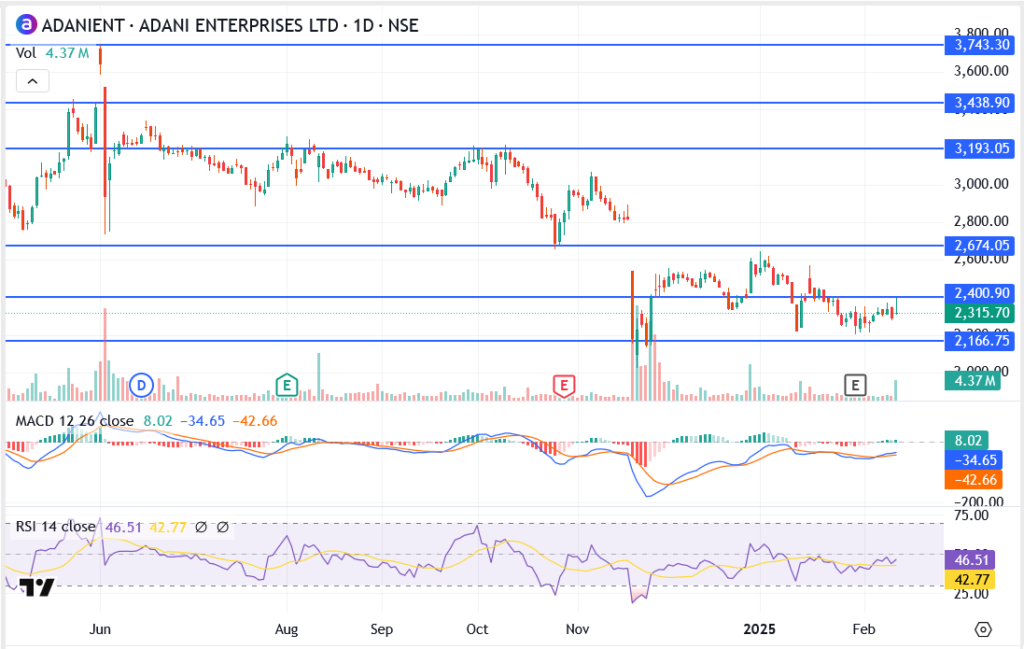Click the orange -42.66 signal label on the axis
This screenshot has height=649, width=1024.
(x=981, y=479)
